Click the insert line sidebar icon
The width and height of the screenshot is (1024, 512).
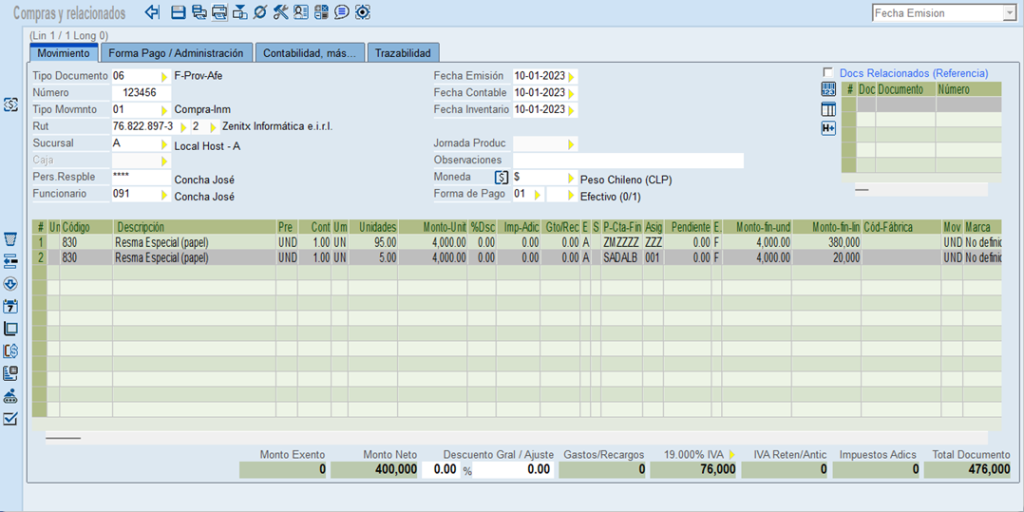point(10,261)
